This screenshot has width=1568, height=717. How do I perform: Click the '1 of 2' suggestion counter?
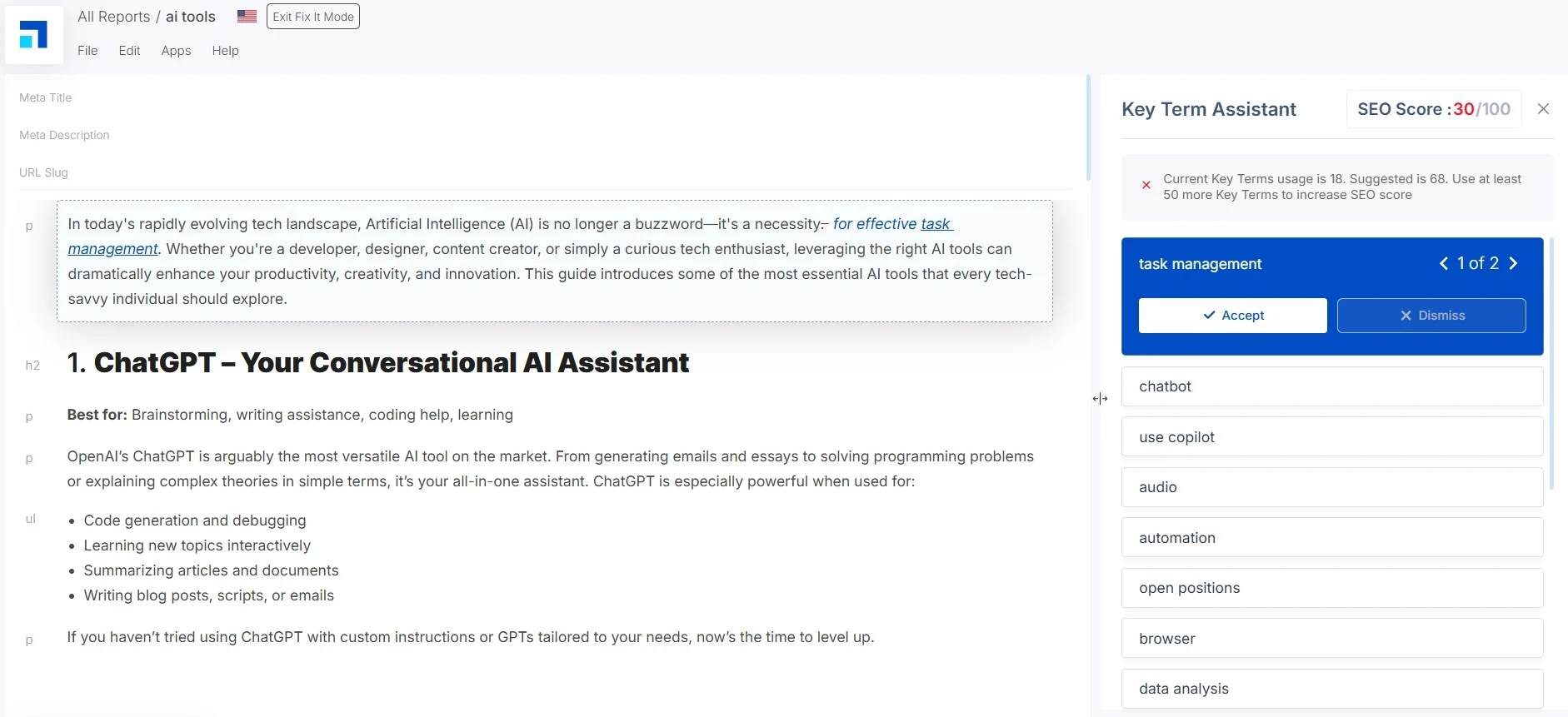pos(1478,263)
